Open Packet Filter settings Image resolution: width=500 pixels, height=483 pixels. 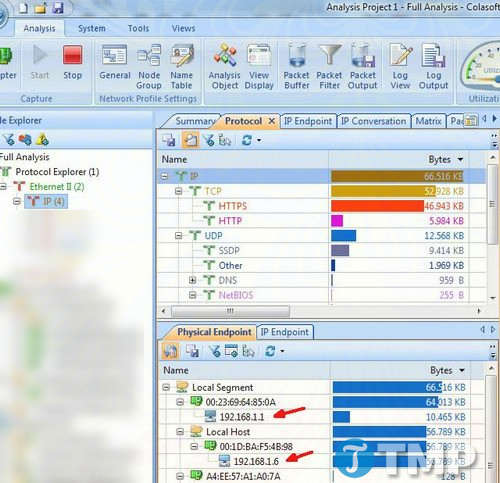click(329, 67)
